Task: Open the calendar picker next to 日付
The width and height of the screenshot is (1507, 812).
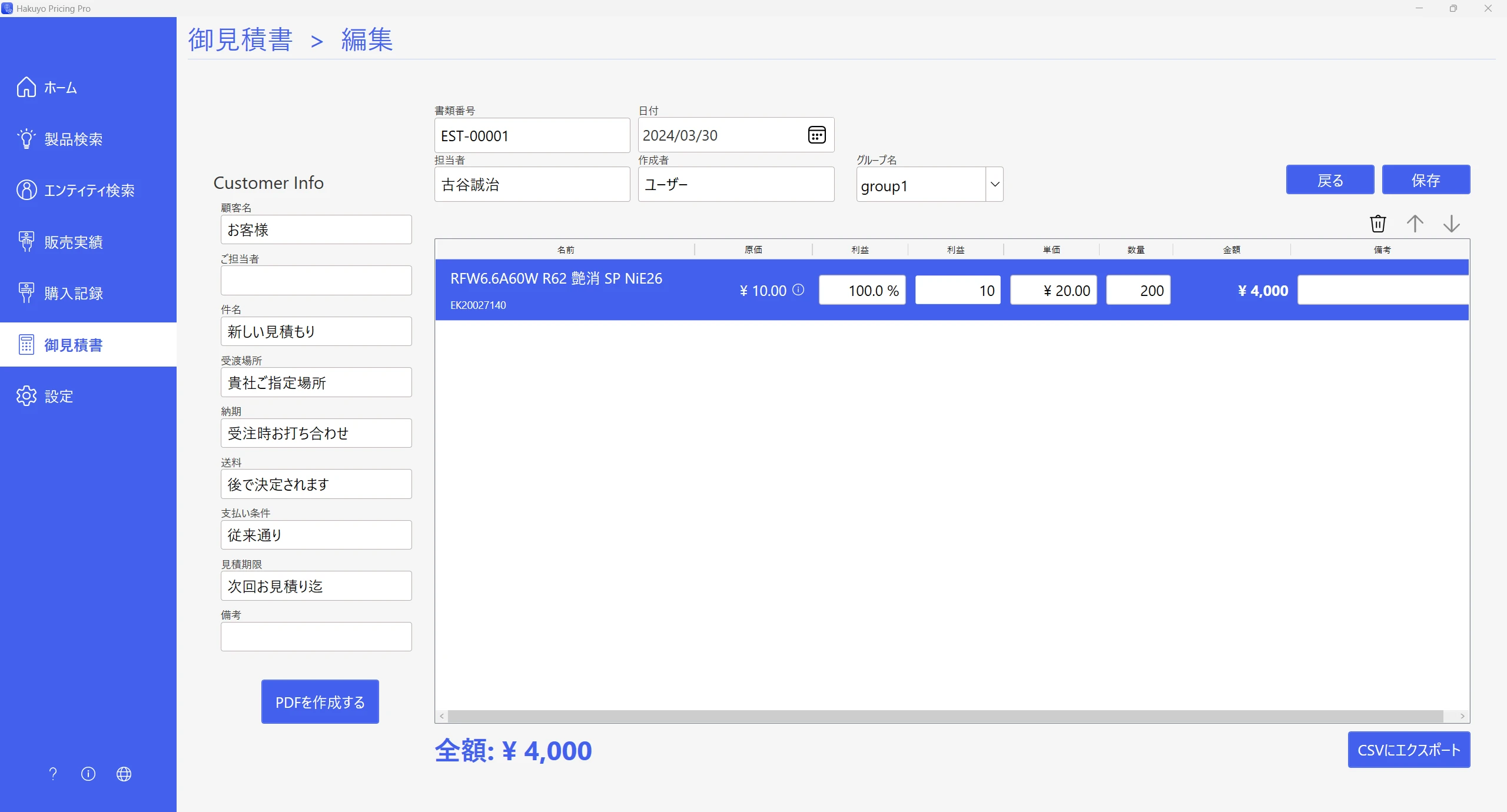Action: [x=816, y=135]
